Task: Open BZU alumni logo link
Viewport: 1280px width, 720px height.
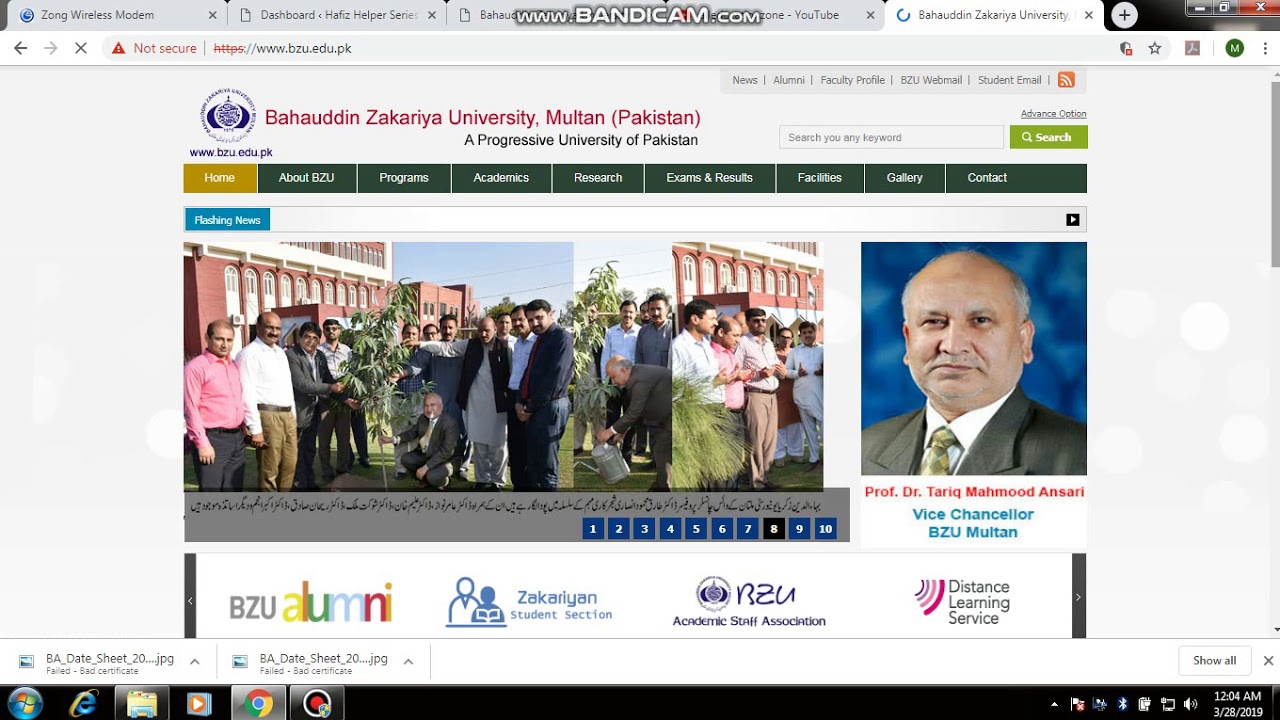Action: (311, 602)
